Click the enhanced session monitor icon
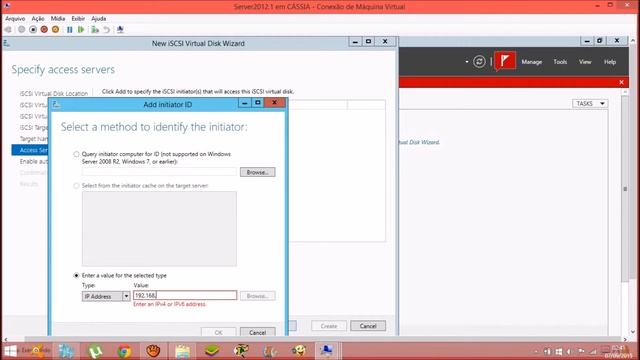Viewport: 640px width, 360px height. [120, 30]
